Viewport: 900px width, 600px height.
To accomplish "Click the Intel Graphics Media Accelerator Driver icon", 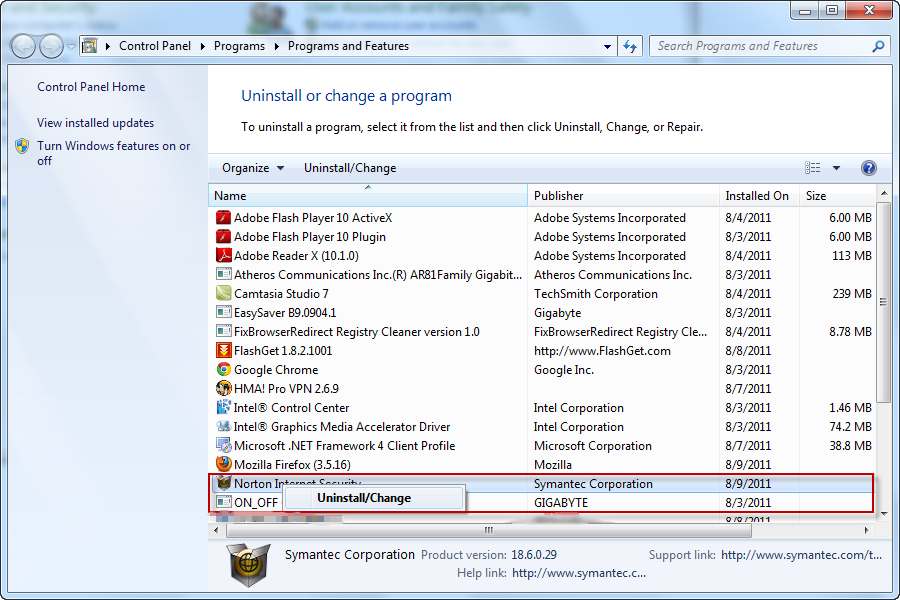I will [x=223, y=426].
